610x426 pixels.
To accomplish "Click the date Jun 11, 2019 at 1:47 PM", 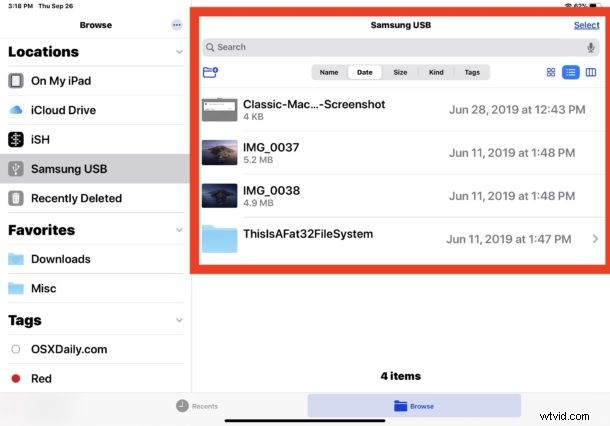I will point(508,239).
